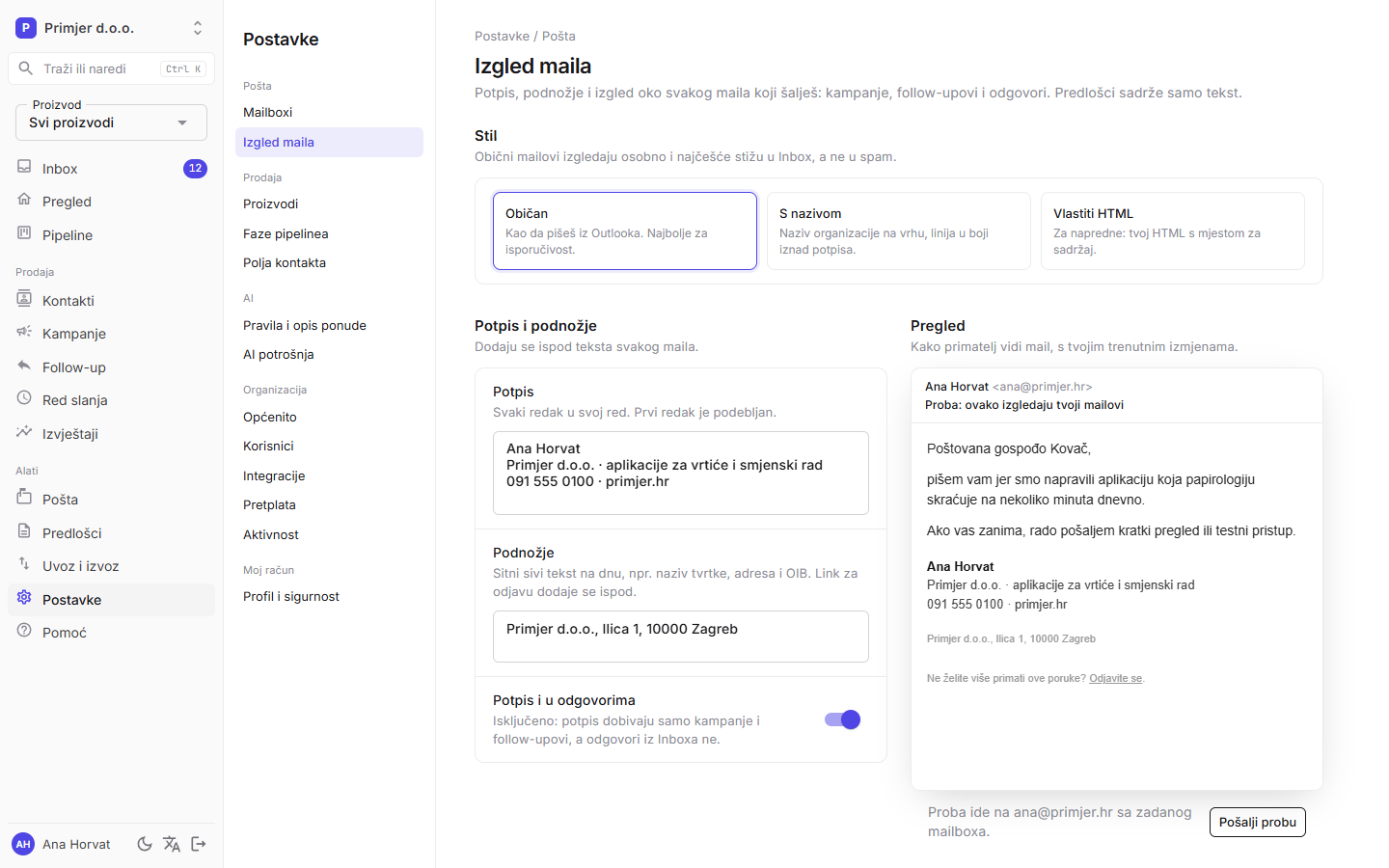The width and height of the screenshot is (1389, 868).
Task: Open Pošta folder icon in Alati
Action: pyautogui.click(x=24, y=498)
